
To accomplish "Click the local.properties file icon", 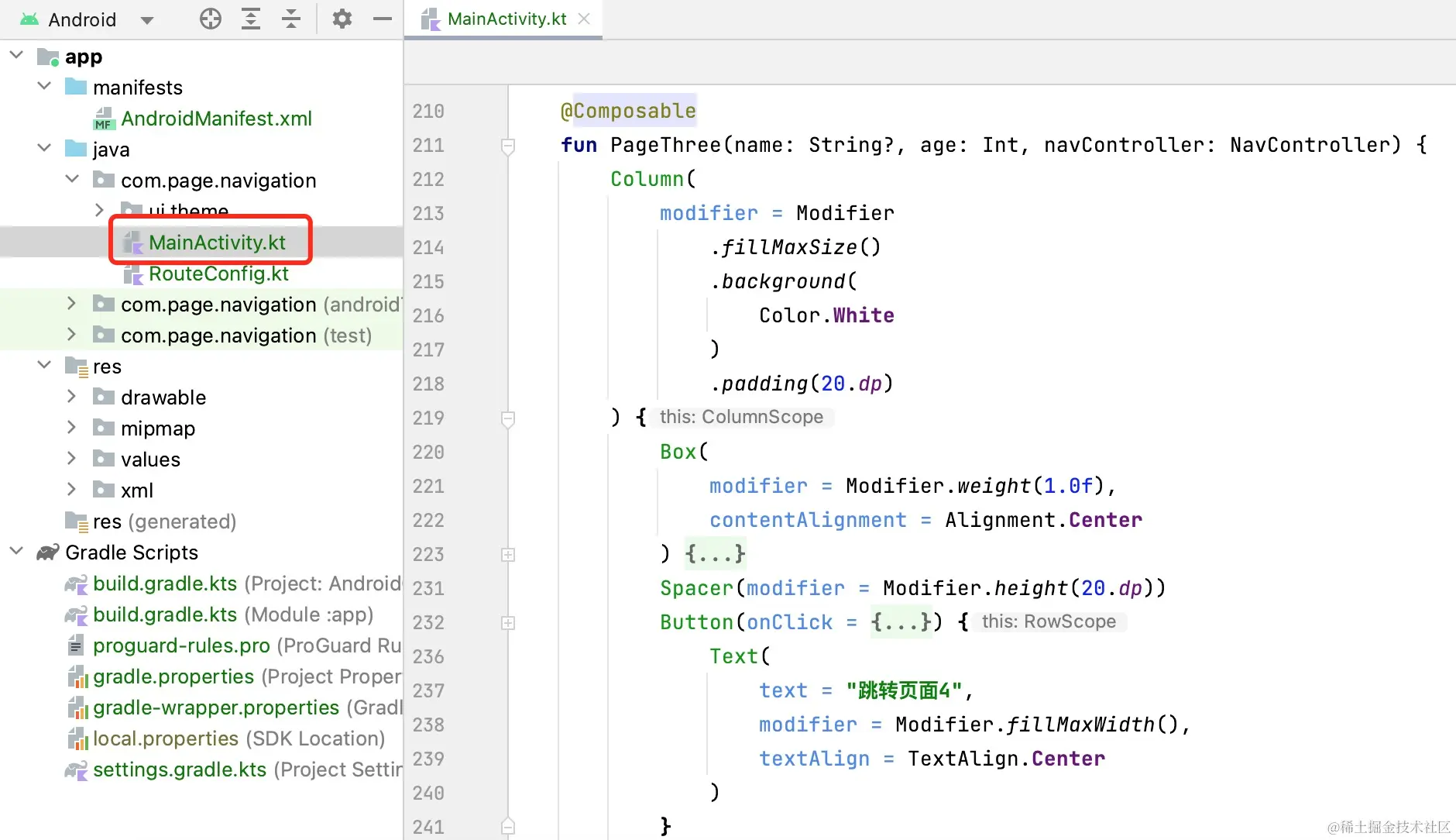I will 77,738.
